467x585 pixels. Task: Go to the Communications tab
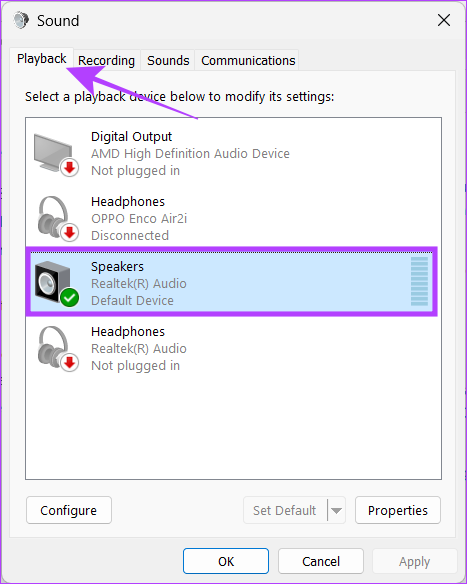pos(248,60)
